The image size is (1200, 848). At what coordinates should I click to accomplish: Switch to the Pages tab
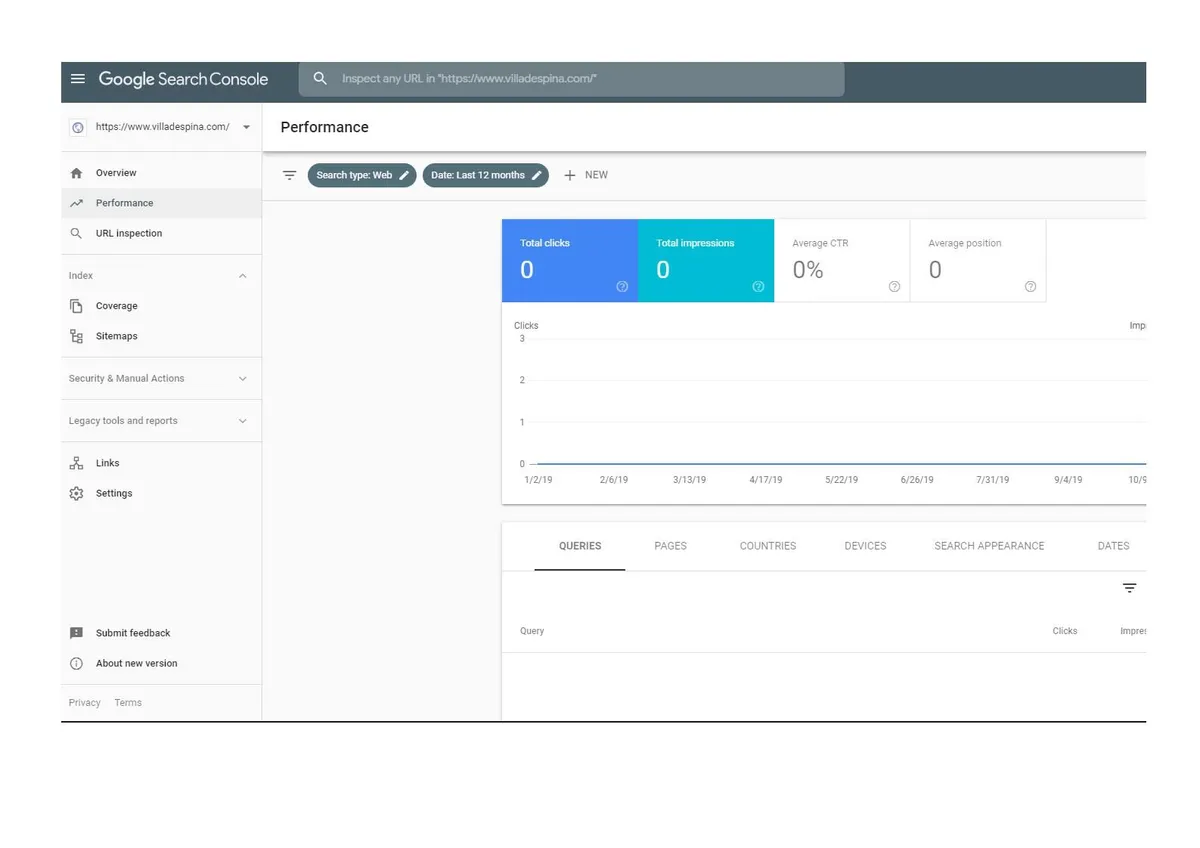(x=670, y=546)
